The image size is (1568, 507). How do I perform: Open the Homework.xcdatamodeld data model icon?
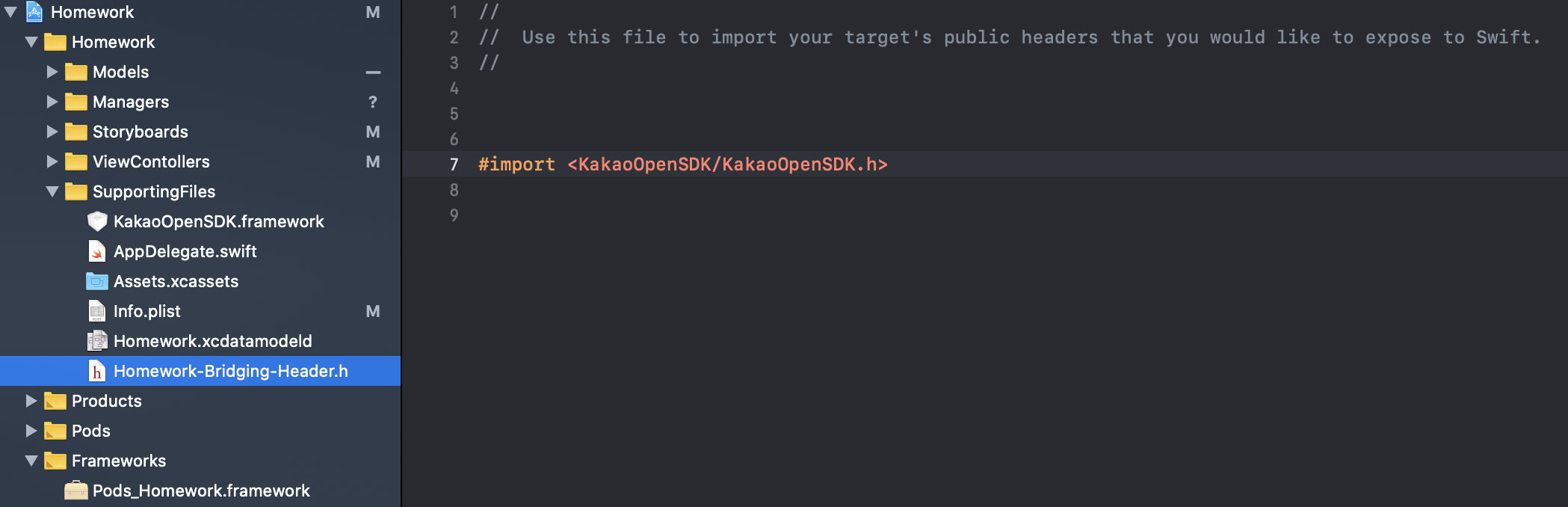97,341
